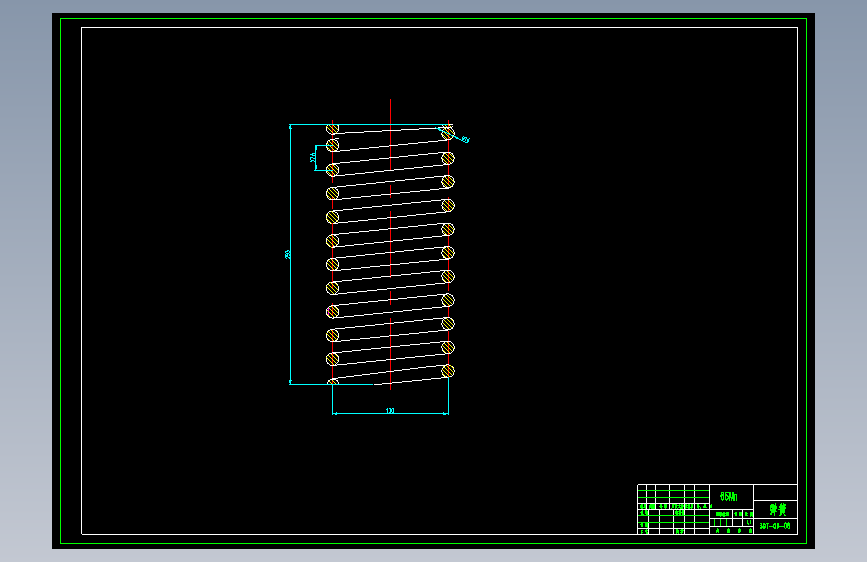Viewport: 867px width, 562px height.
Task: Select the drawing number below 弹簧
Action: pyautogui.click(x=775, y=526)
